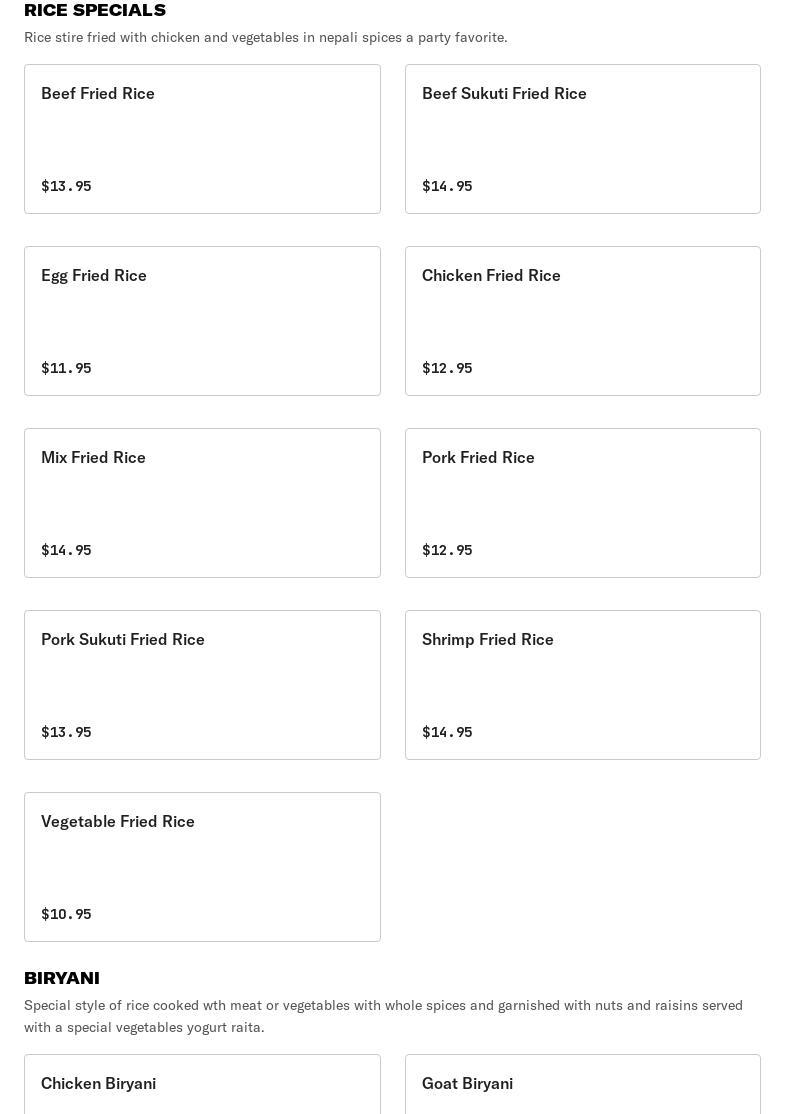Open the Chicken Biryani card
Viewport: 785px width, 1114px height.
pos(202,1085)
